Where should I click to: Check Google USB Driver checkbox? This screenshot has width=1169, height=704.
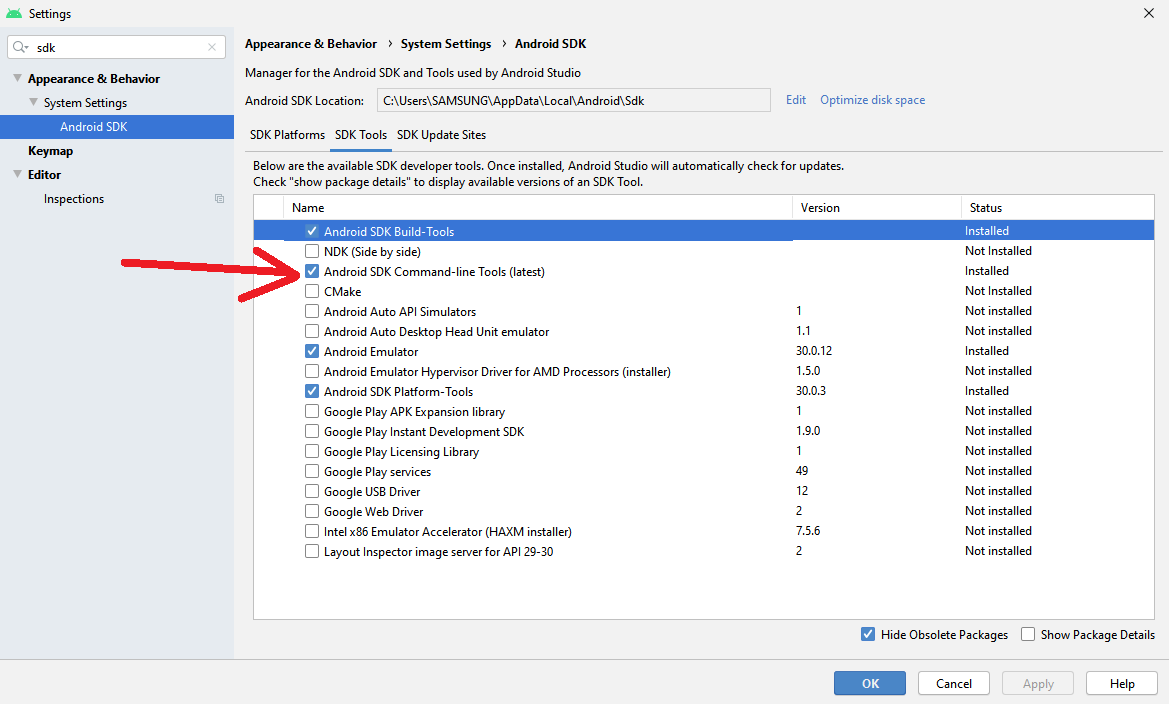click(312, 491)
